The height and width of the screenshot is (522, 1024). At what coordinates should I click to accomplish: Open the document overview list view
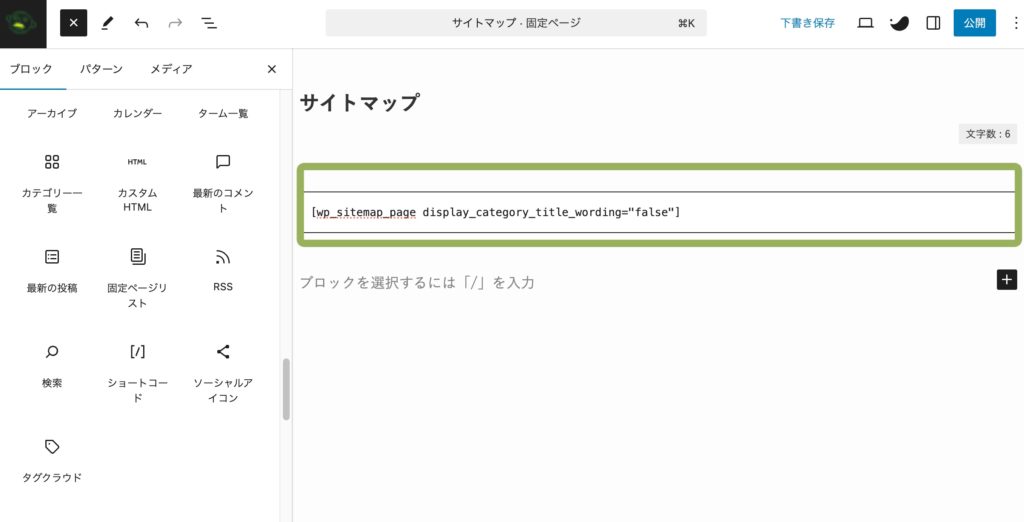coord(209,24)
